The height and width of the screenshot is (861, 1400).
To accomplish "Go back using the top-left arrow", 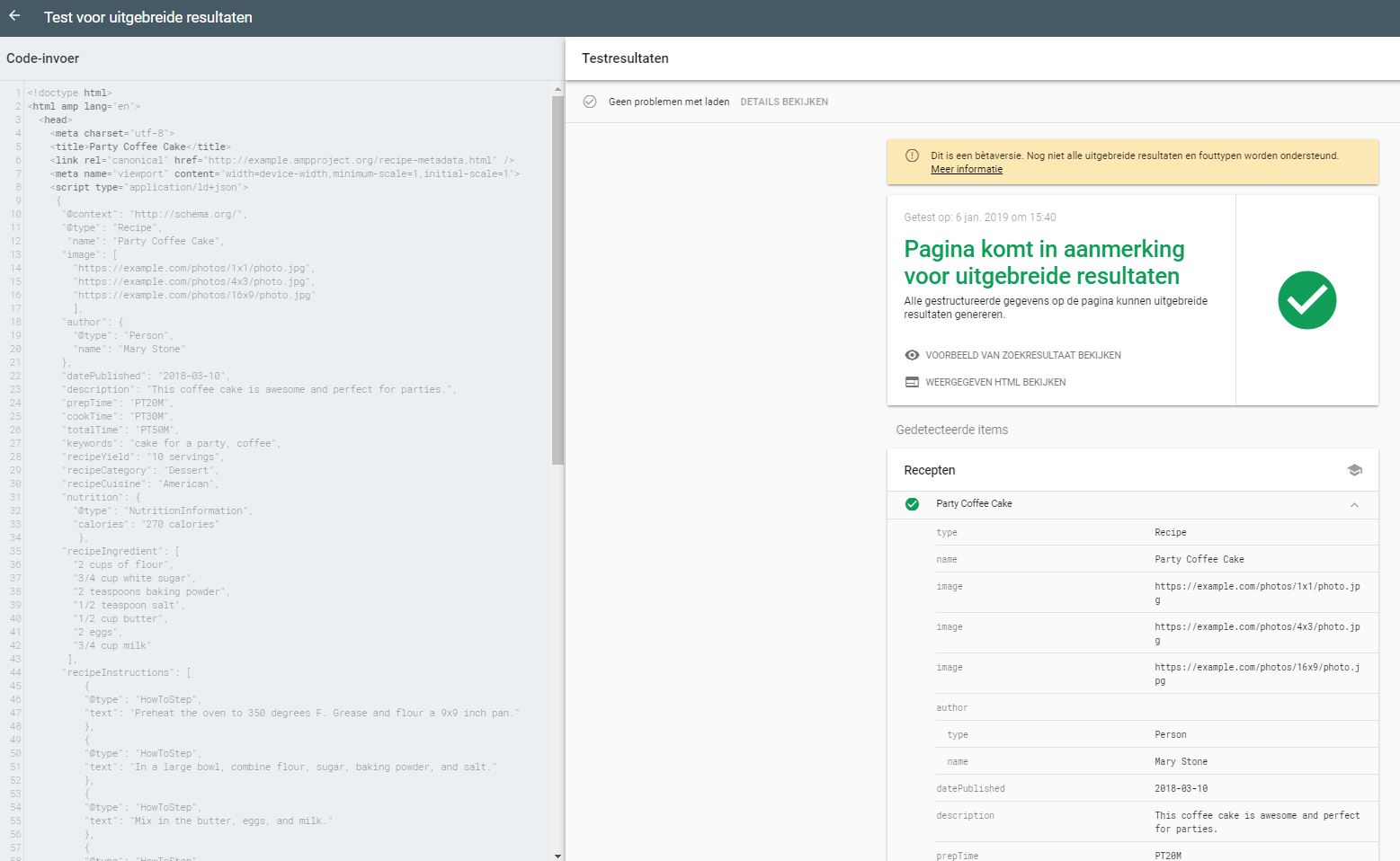I will [x=14, y=16].
